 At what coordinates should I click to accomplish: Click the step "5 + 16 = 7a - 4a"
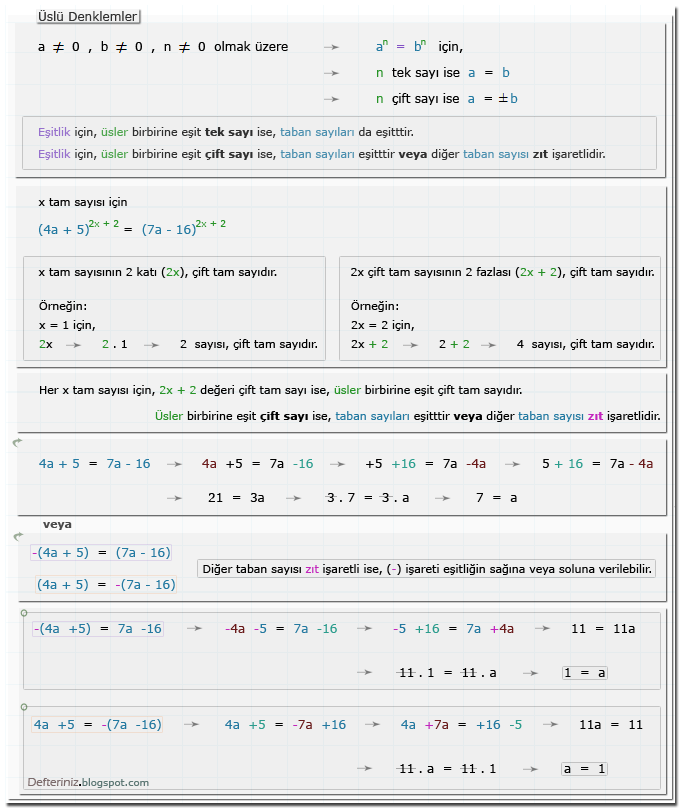click(x=598, y=464)
